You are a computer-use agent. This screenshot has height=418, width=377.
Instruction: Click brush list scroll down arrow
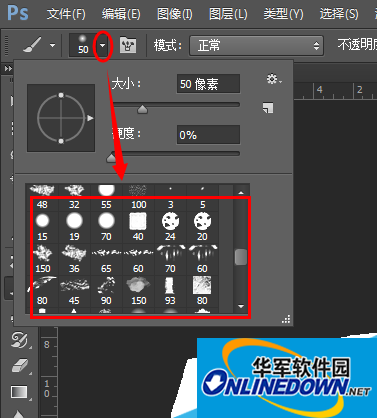[241, 306]
